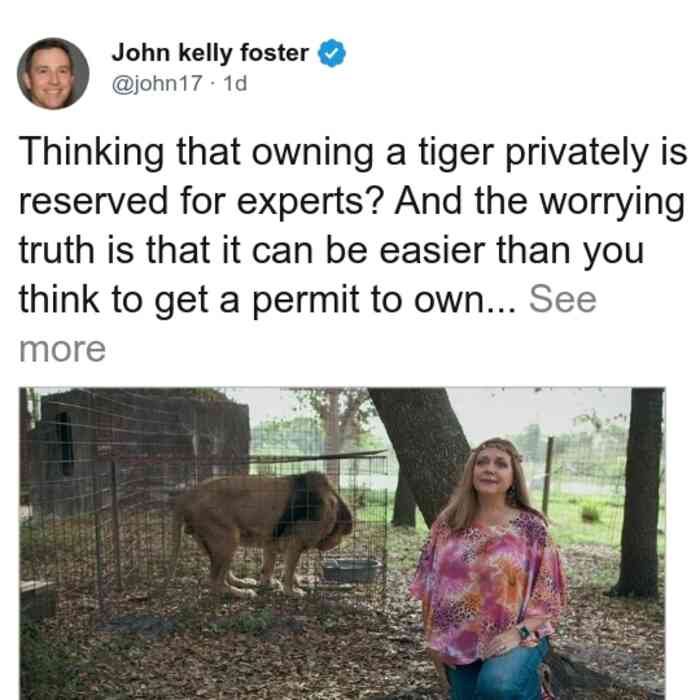Click the word 'permit' in the tweet

coord(306,301)
